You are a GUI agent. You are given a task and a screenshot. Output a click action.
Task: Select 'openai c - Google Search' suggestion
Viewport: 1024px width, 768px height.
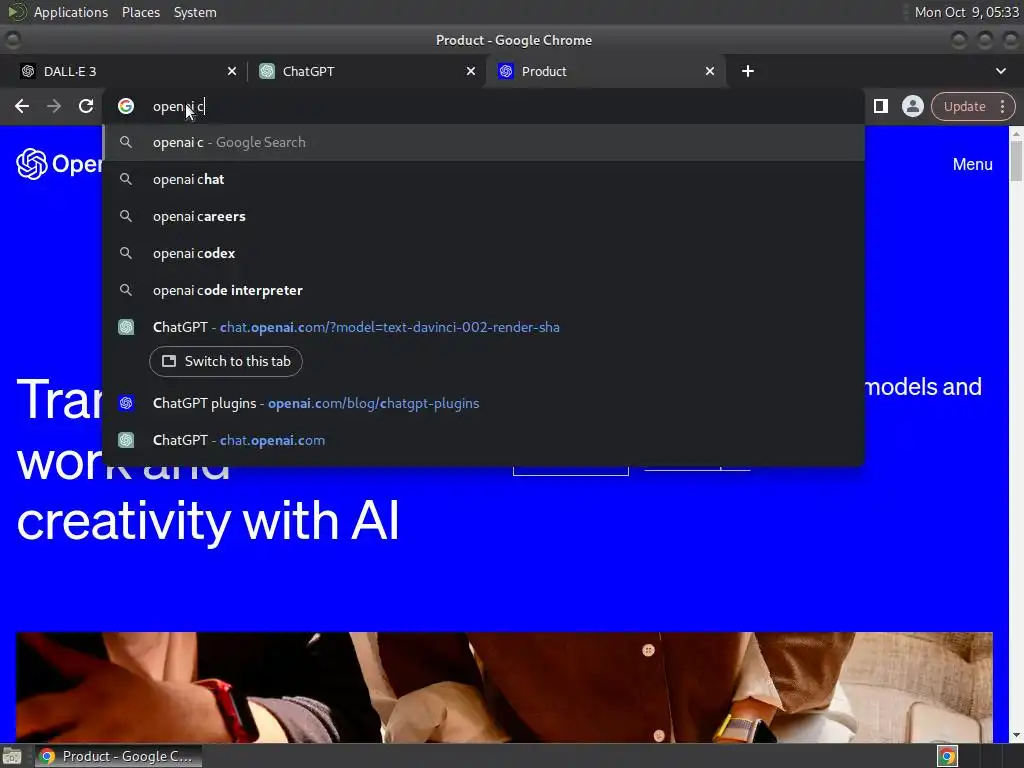484,142
